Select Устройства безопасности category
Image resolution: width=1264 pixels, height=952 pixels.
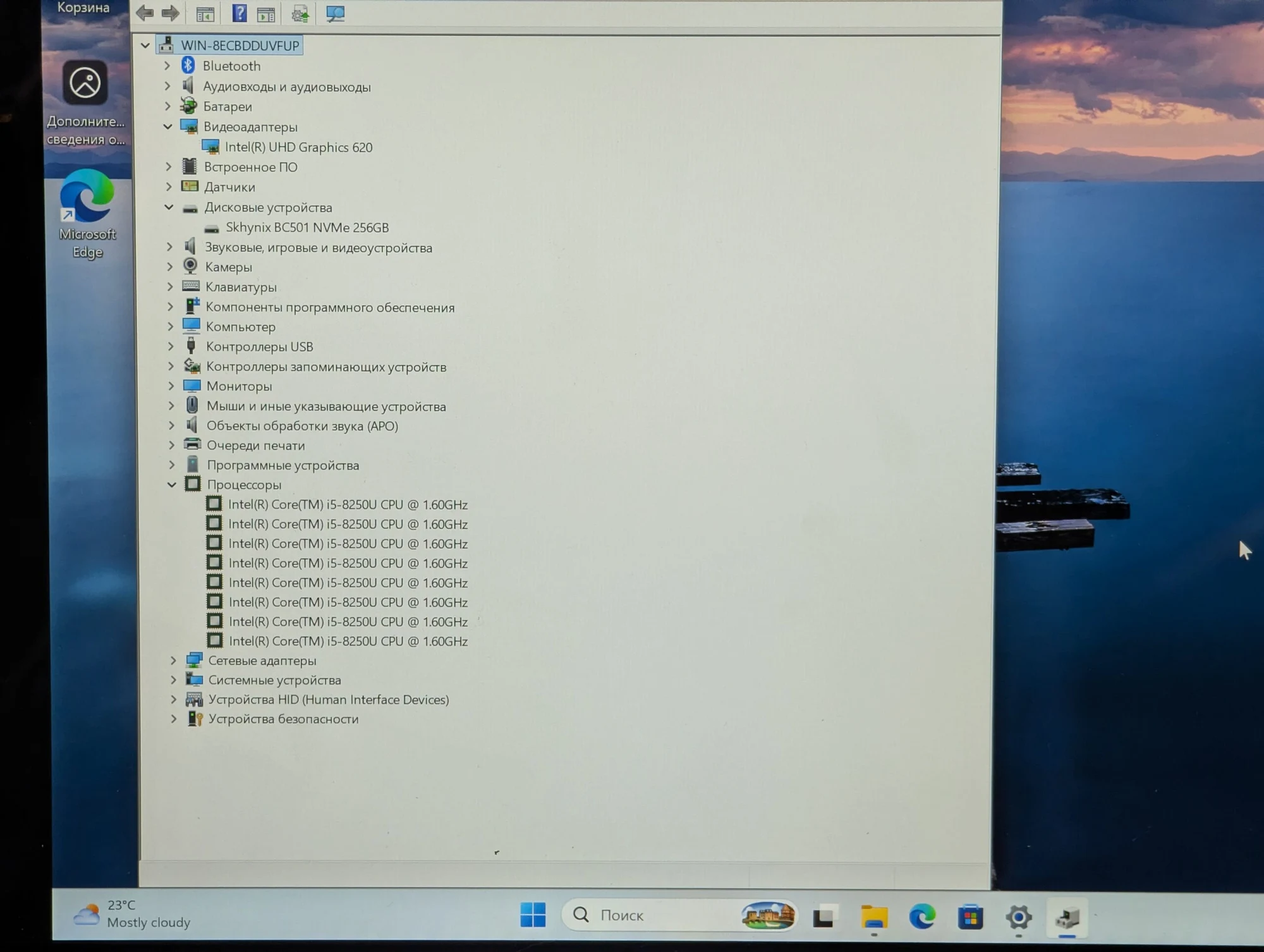point(283,719)
